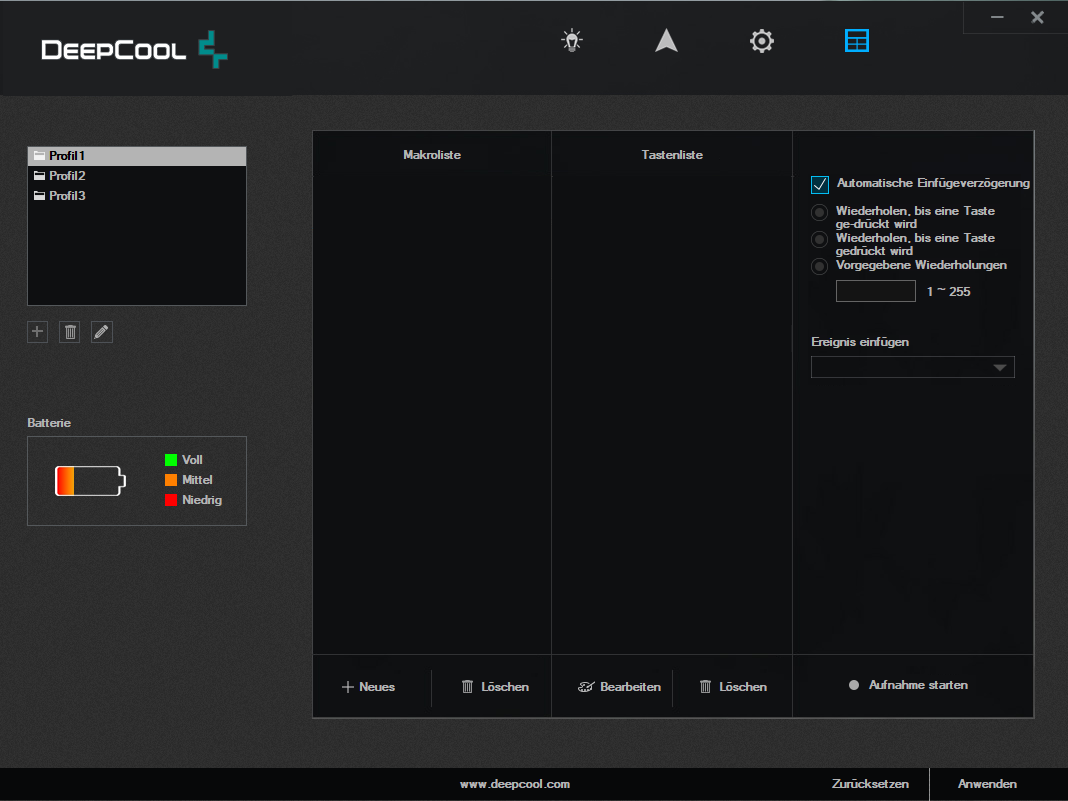This screenshot has height=801, width=1068.
Task: Start recording with Aufnahme starten
Action: pyautogui.click(x=908, y=685)
